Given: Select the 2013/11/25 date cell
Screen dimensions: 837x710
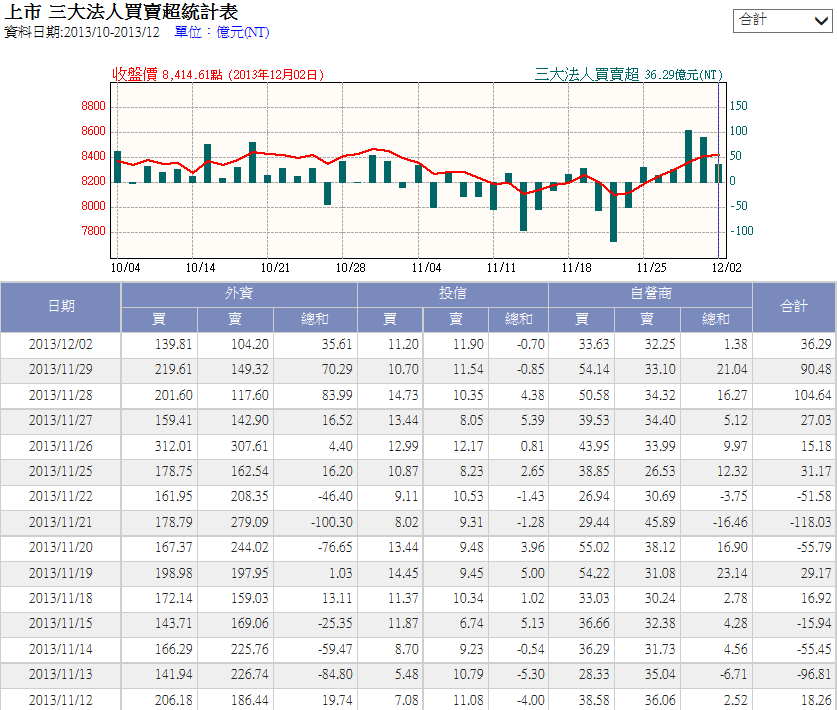Looking at the screenshot, I should click(x=61, y=471).
